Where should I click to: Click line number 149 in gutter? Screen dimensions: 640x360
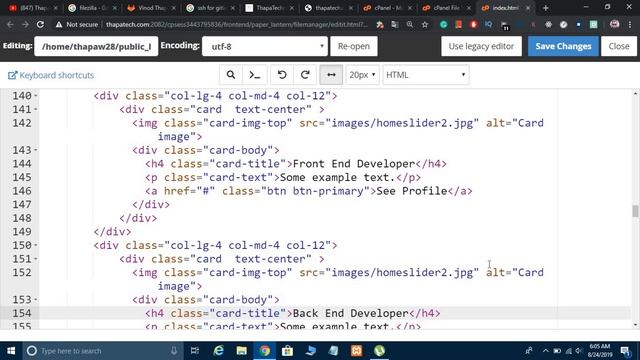pyautogui.click(x=22, y=231)
